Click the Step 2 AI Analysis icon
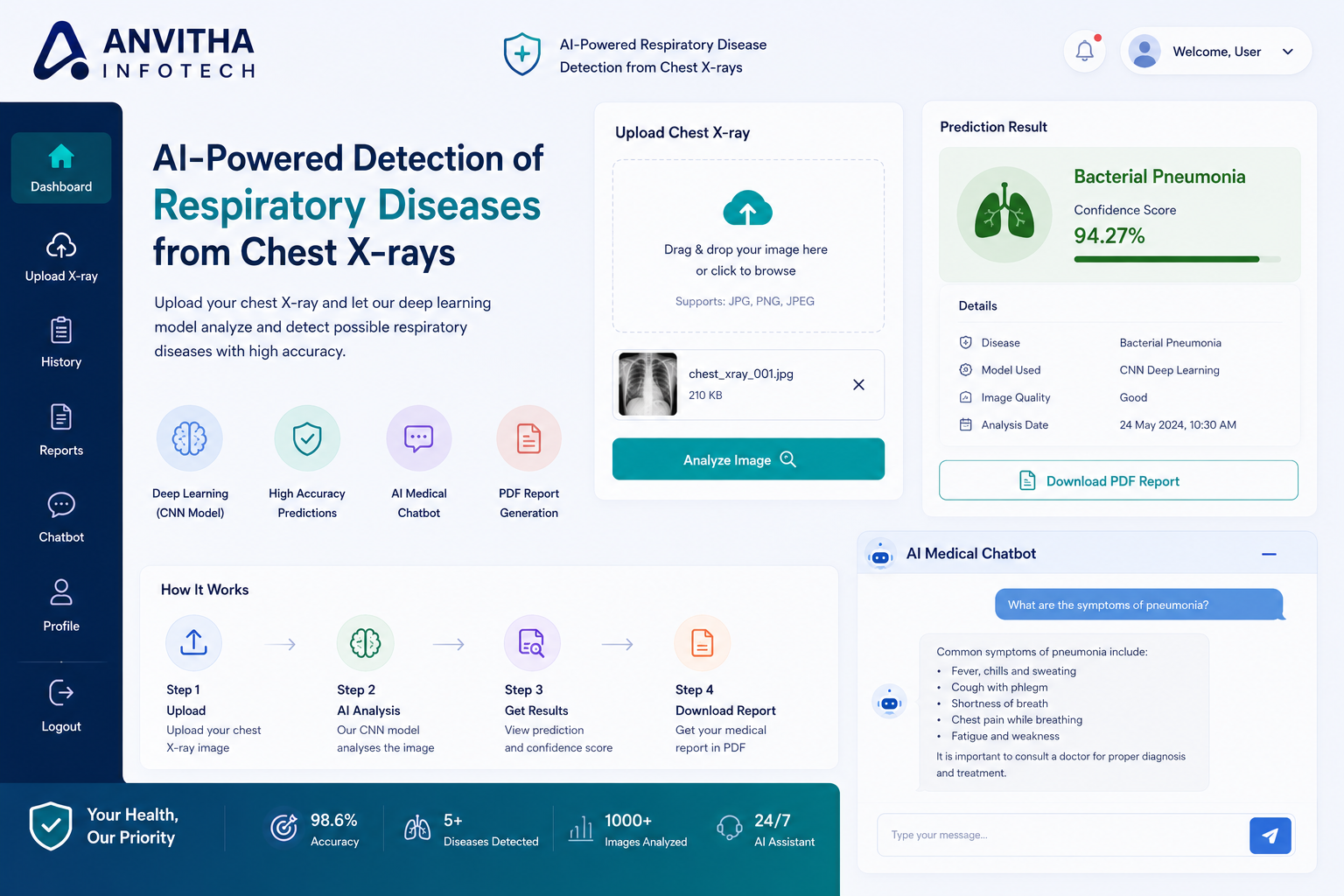 click(365, 643)
